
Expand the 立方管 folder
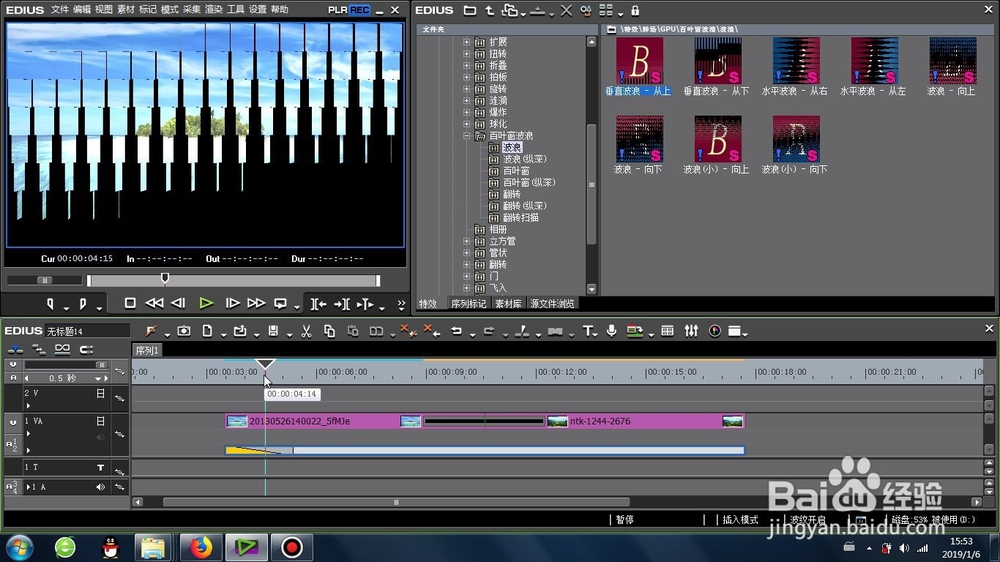466,241
